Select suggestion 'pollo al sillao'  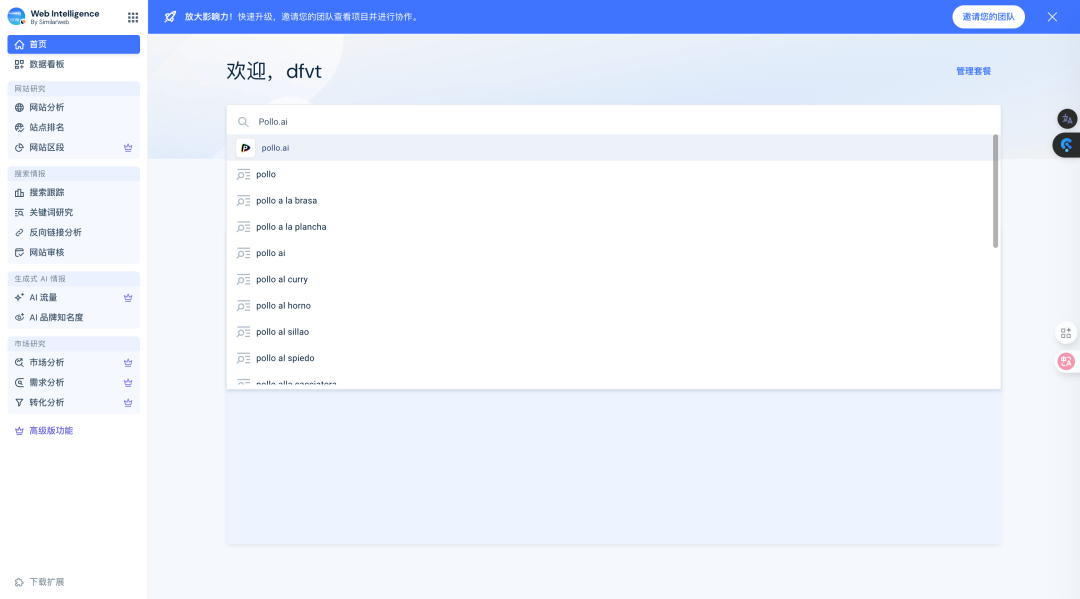pyautogui.click(x=610, y=331)
